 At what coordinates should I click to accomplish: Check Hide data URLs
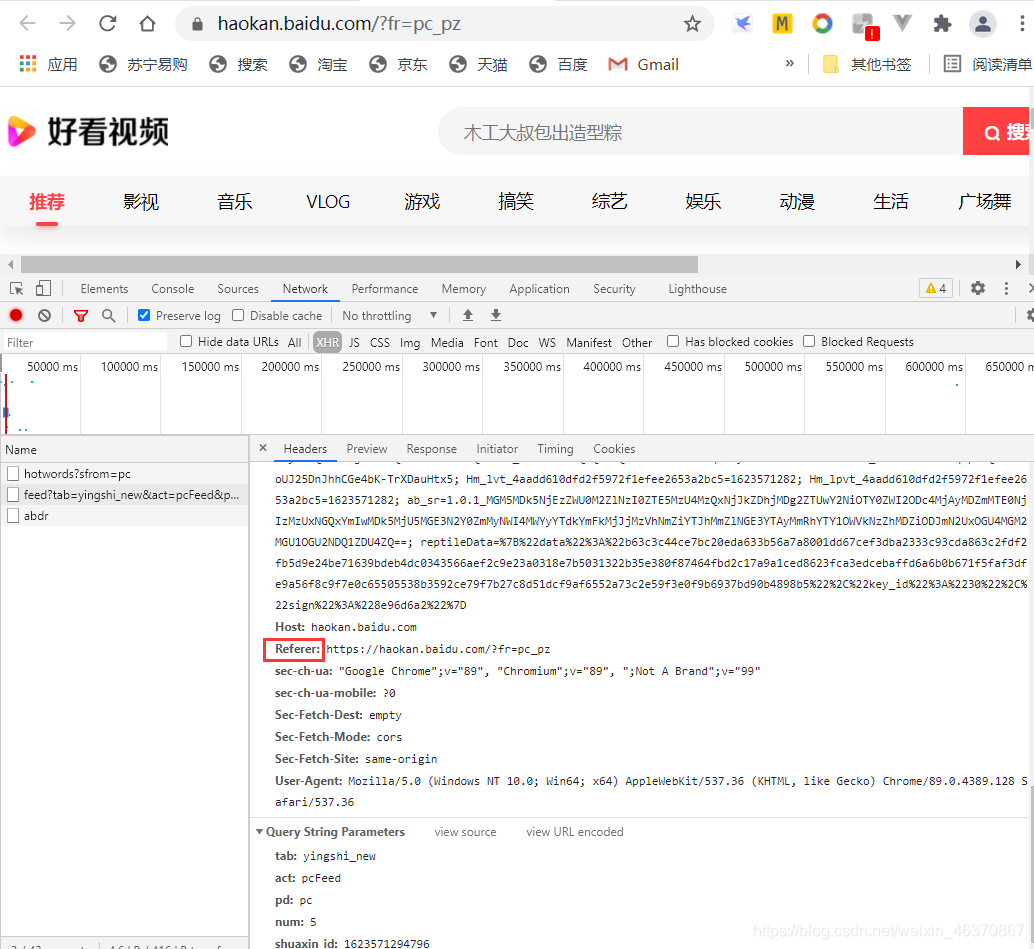point(186,341)
